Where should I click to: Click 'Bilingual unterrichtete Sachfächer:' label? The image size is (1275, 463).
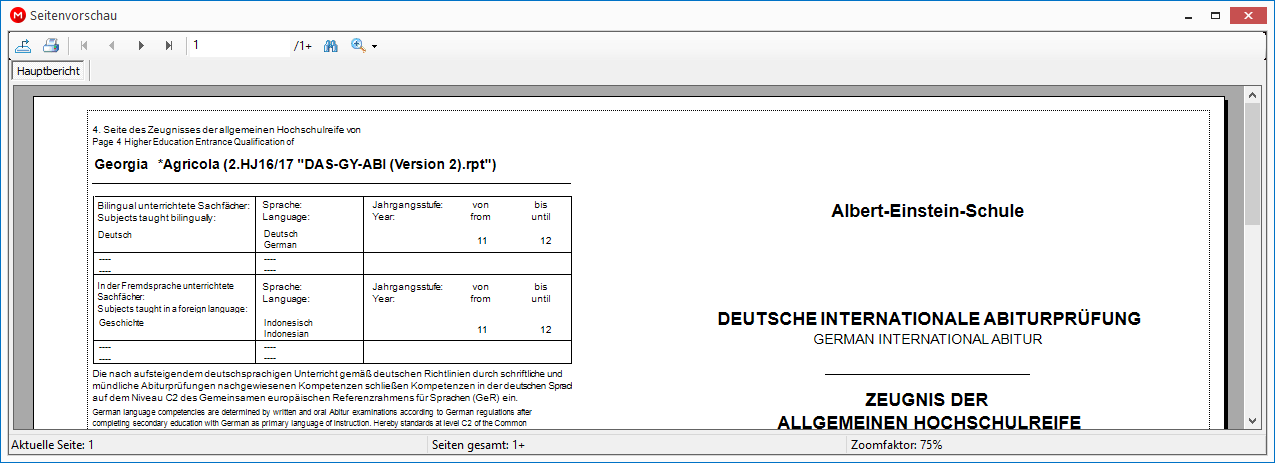point(173,205)
